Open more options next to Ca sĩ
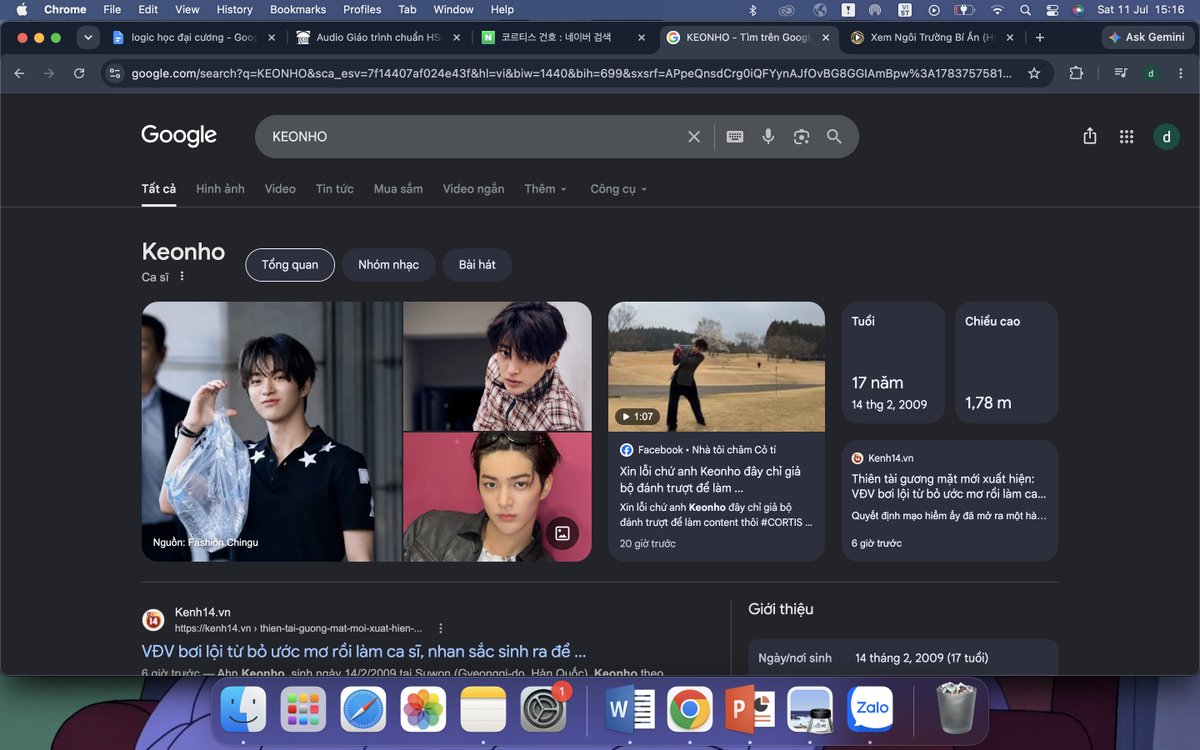The width and height of the screenshot is (1200, 750). [x=182, y=277]
